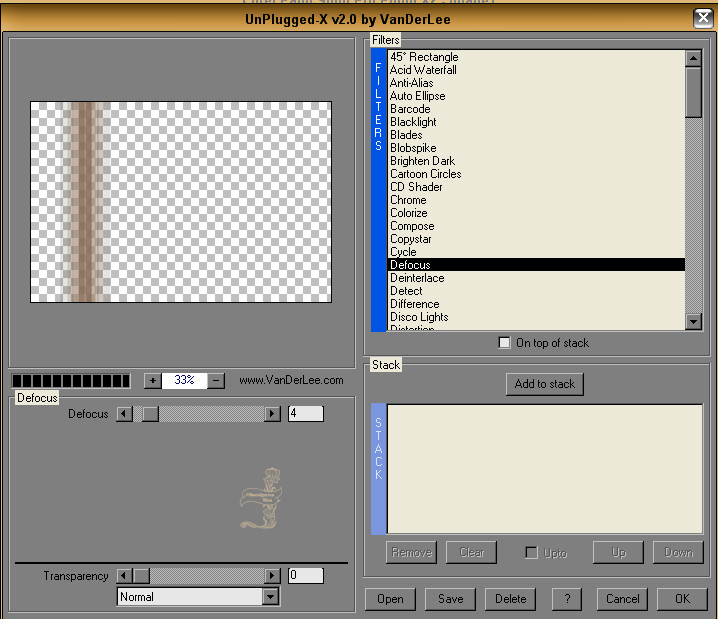Select the Barcode filter
718x619 pixels.
point(536,109)
